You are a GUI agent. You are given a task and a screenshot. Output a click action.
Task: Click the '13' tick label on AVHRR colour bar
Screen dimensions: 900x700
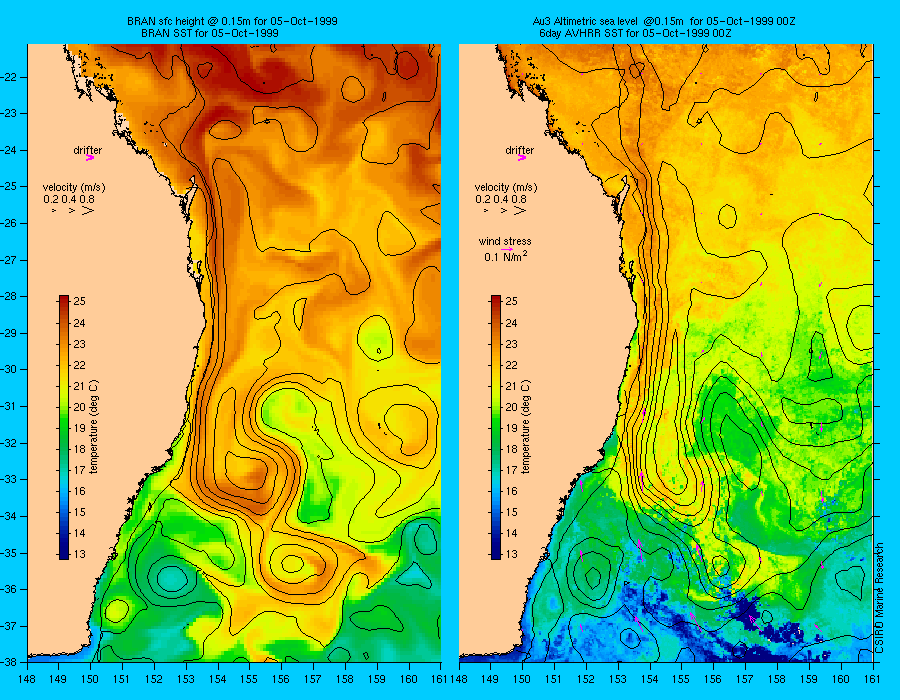pyautogui.click(x=511, y=554)
